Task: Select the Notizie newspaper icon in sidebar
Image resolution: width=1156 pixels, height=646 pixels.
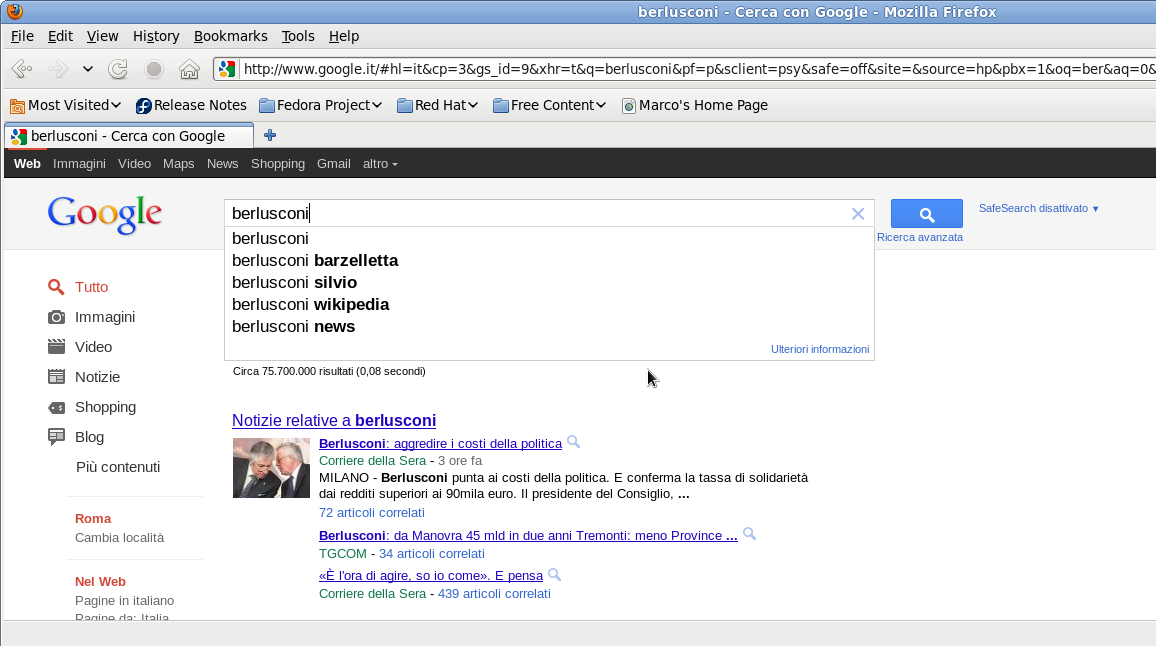Action: click(56, 377)
